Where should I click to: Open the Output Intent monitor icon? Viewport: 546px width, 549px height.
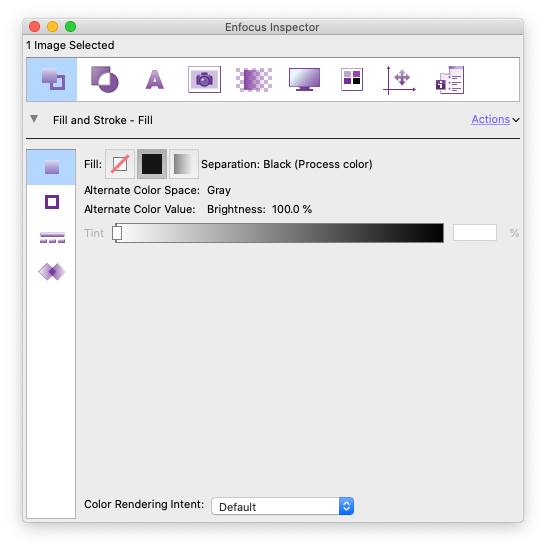click(304, 79)
